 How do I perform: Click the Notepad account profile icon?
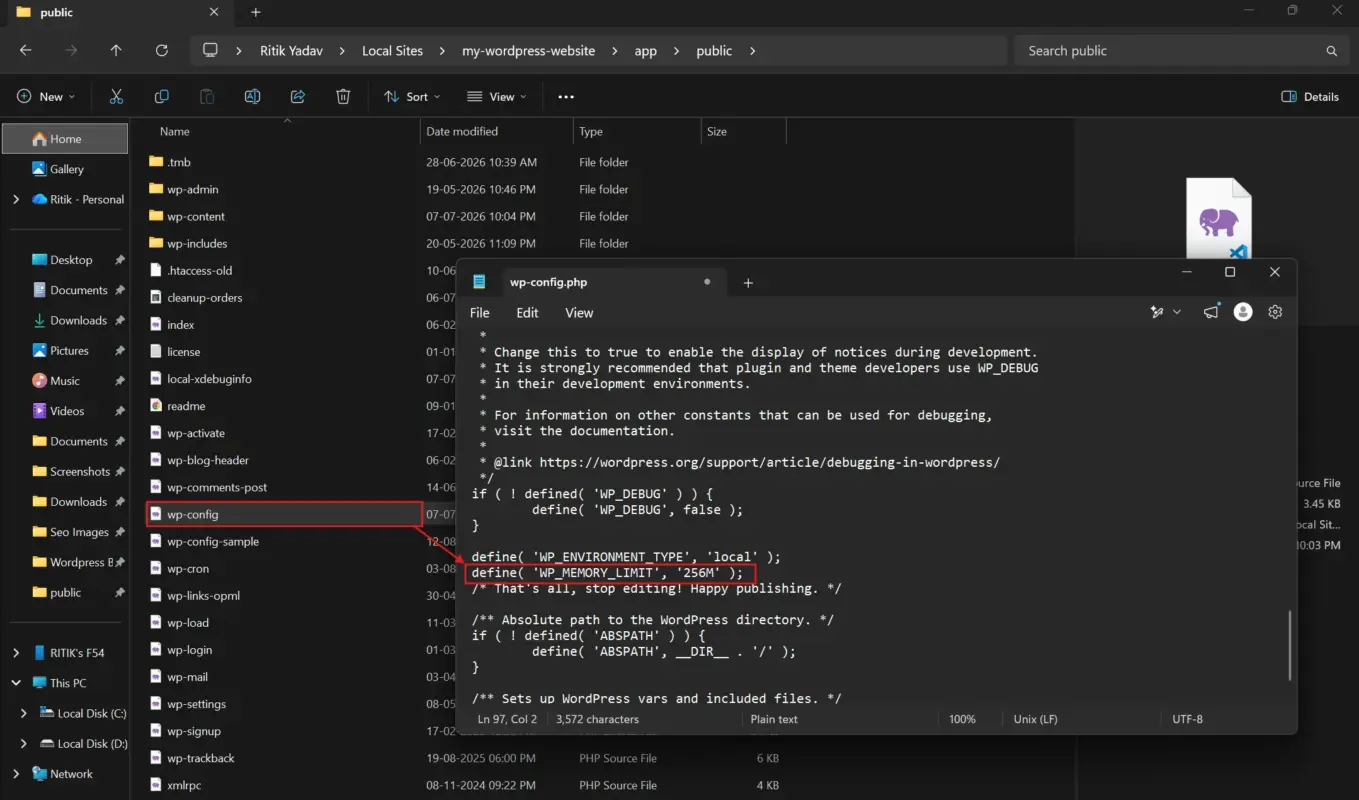tap(1243, 312)
